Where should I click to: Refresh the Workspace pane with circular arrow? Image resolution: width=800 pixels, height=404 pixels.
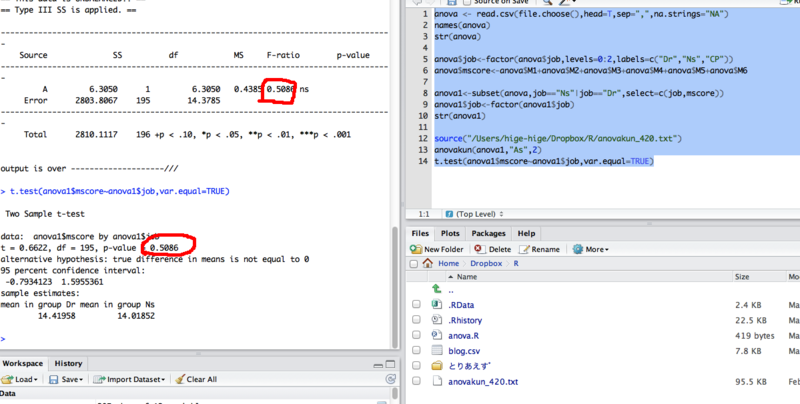390,379
